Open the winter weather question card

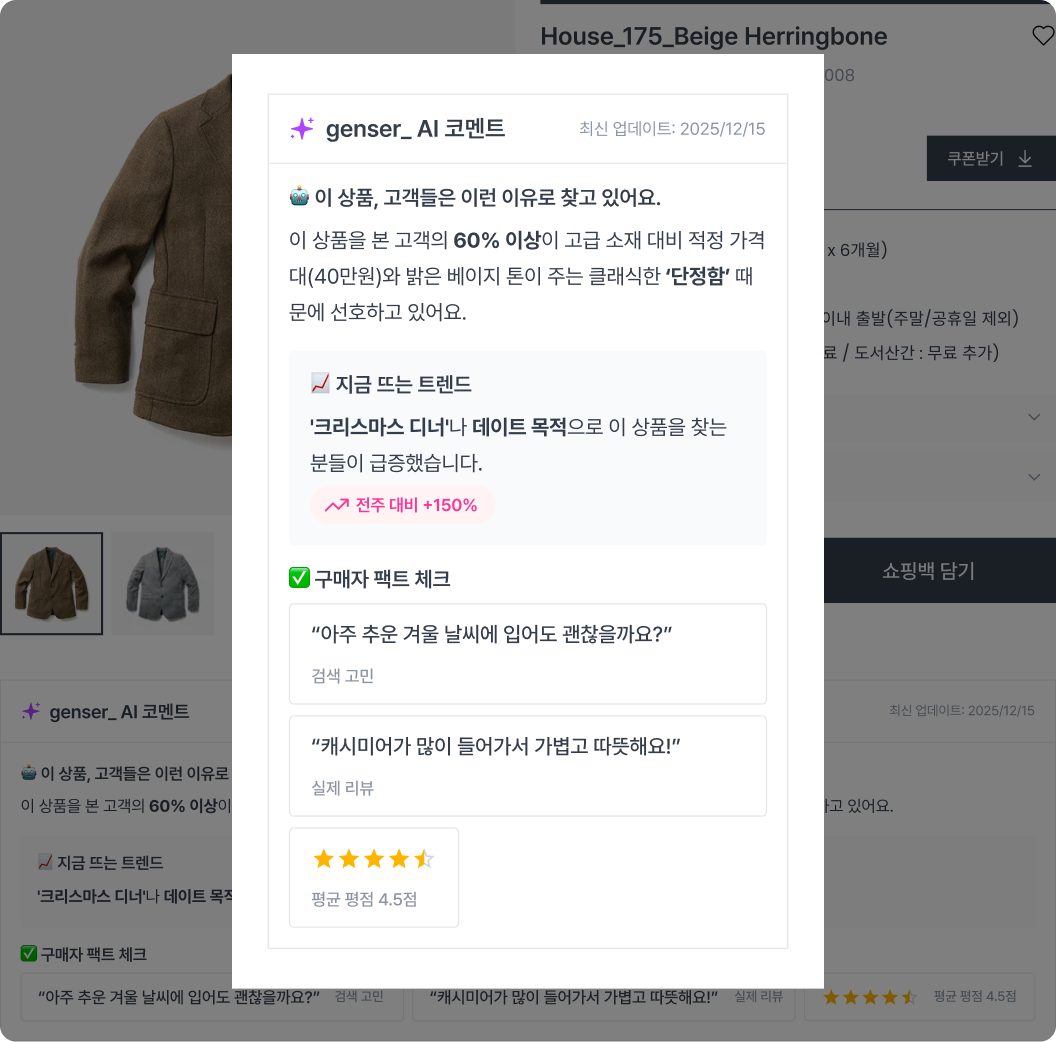[x=528, y=654]
